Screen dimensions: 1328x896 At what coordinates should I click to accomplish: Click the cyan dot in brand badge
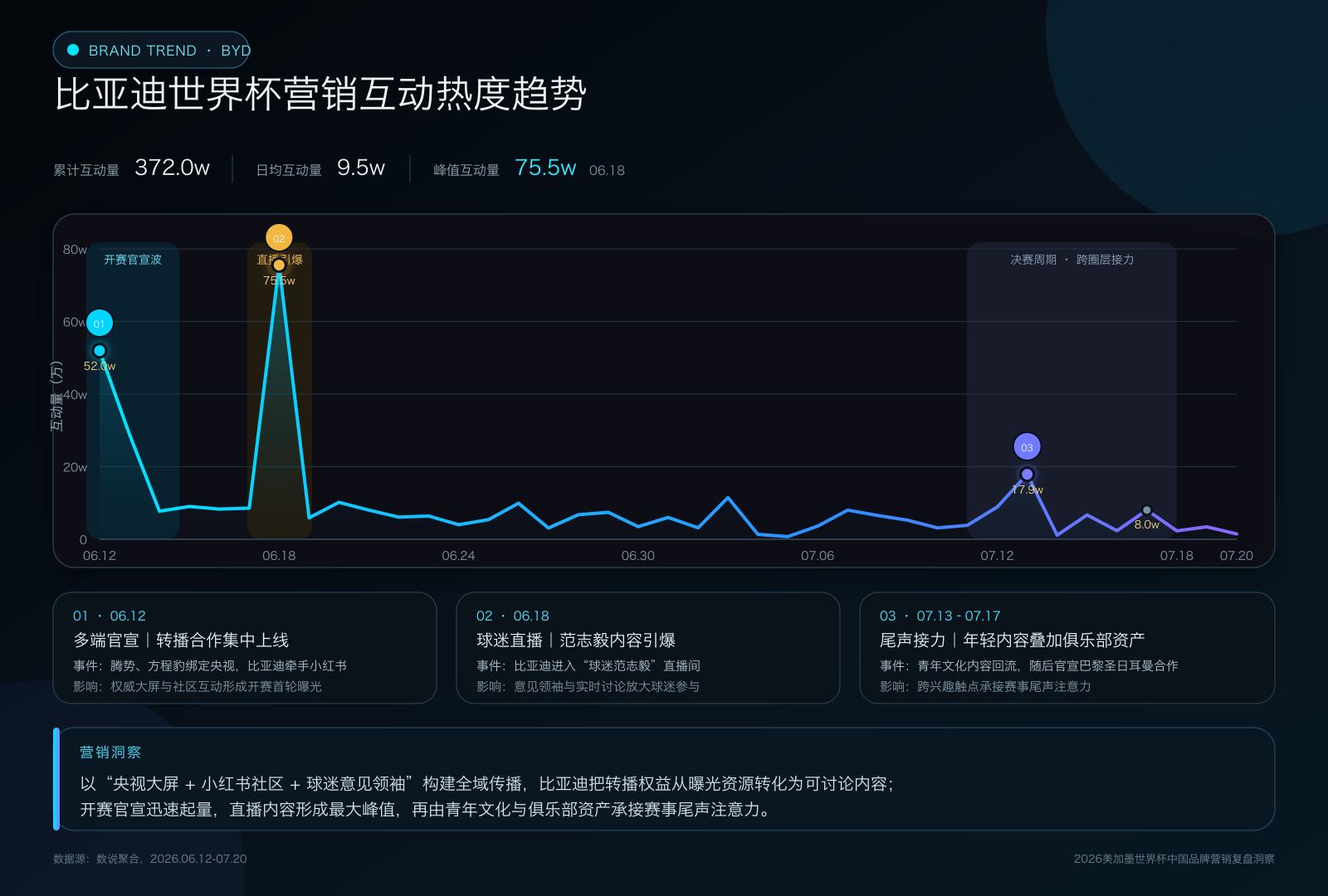tap(73, 50)
